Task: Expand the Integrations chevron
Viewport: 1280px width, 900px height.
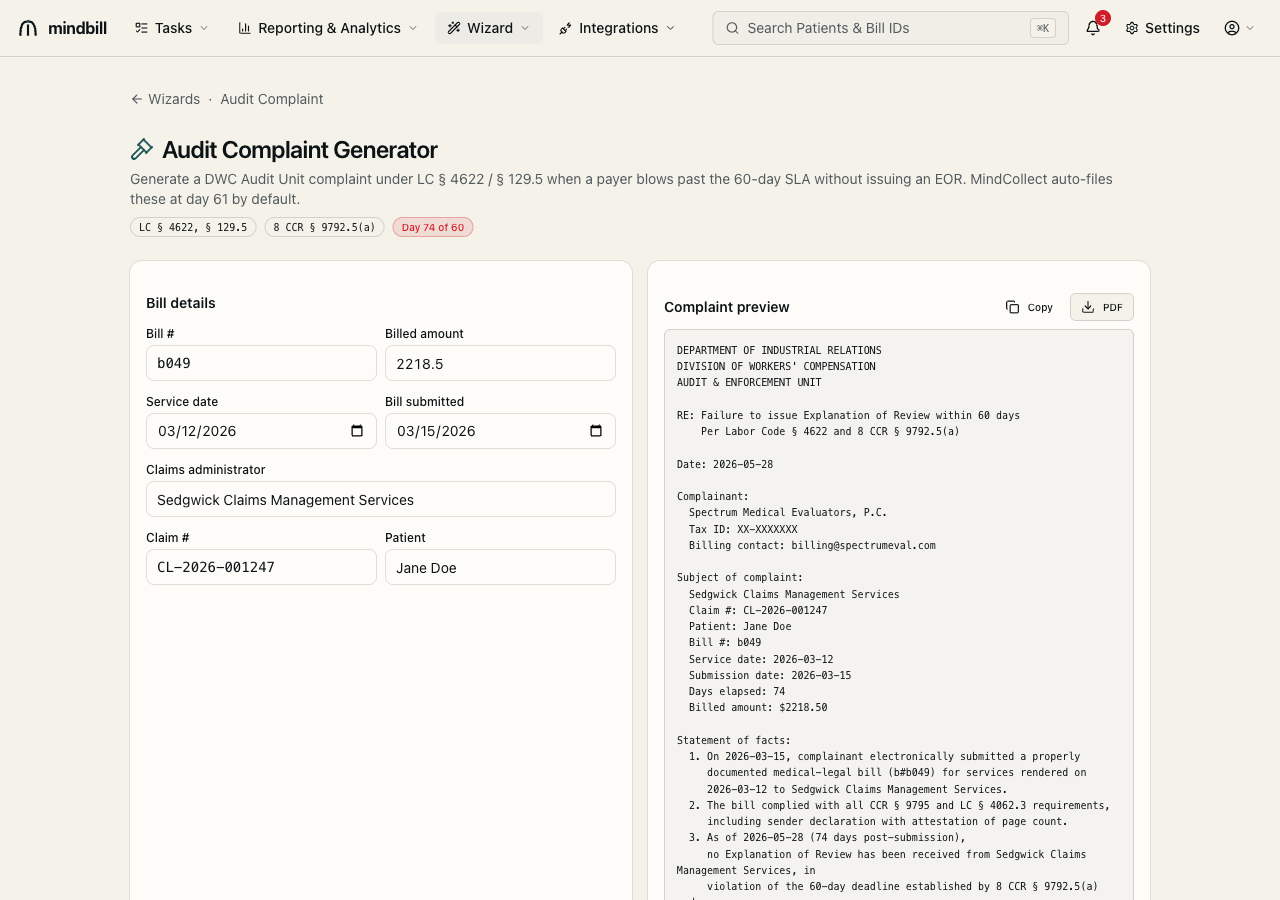Action: (x=670, y=28)
